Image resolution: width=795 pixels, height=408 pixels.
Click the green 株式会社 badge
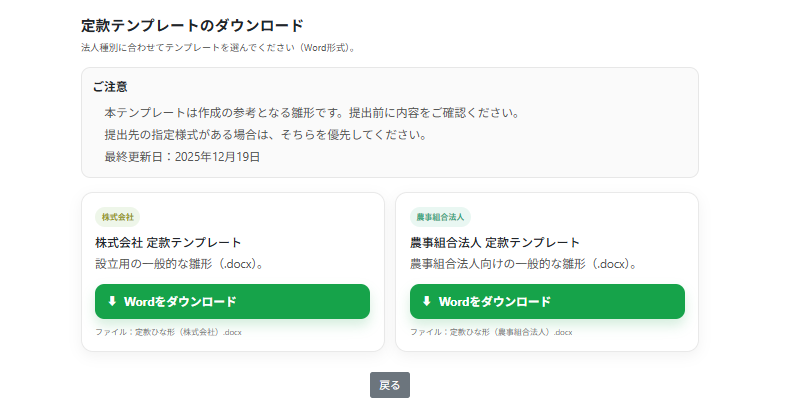[116, 216]
